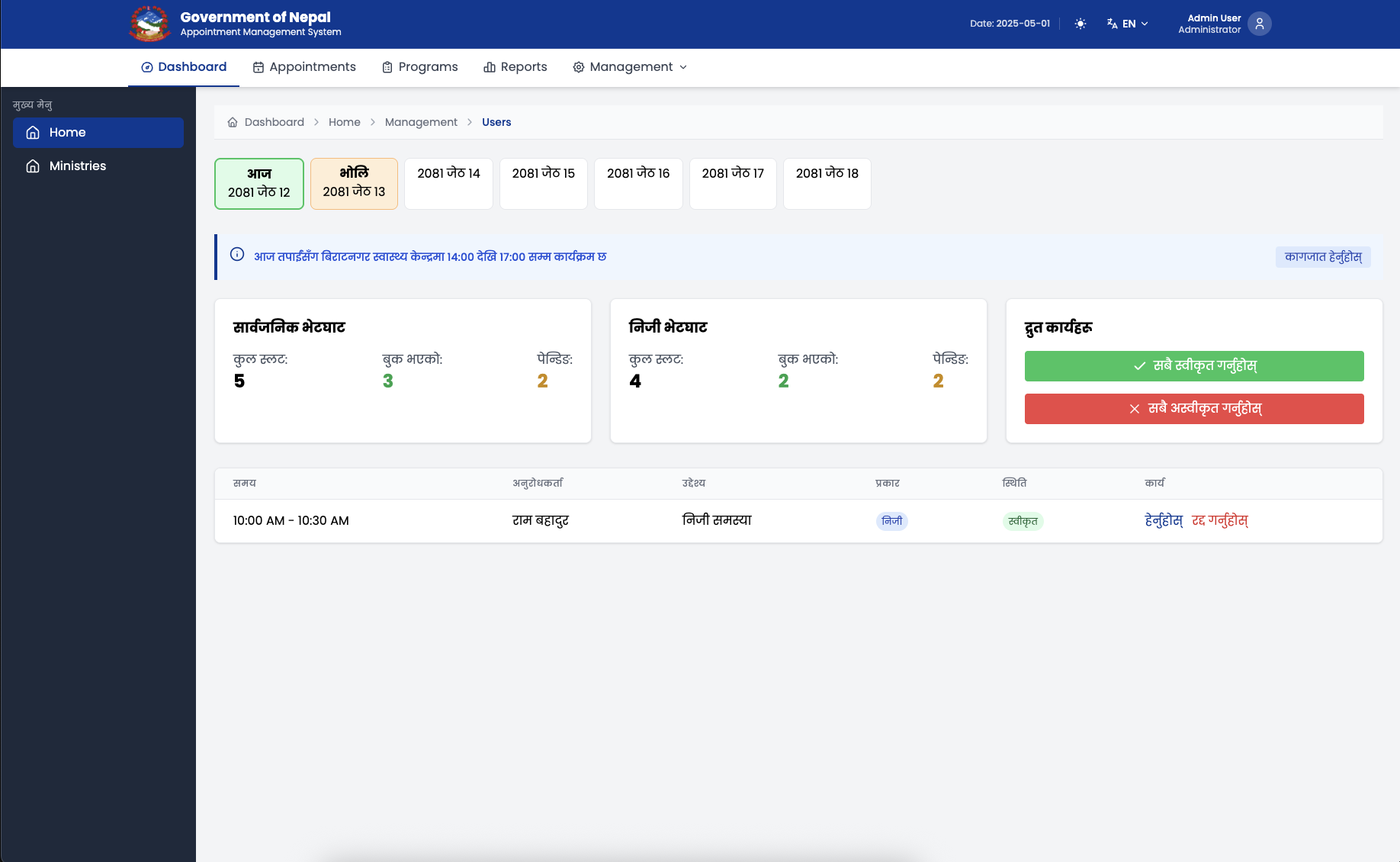
Task: Click the Dashboard speedometer icon
Action: (x=146, y=67)
